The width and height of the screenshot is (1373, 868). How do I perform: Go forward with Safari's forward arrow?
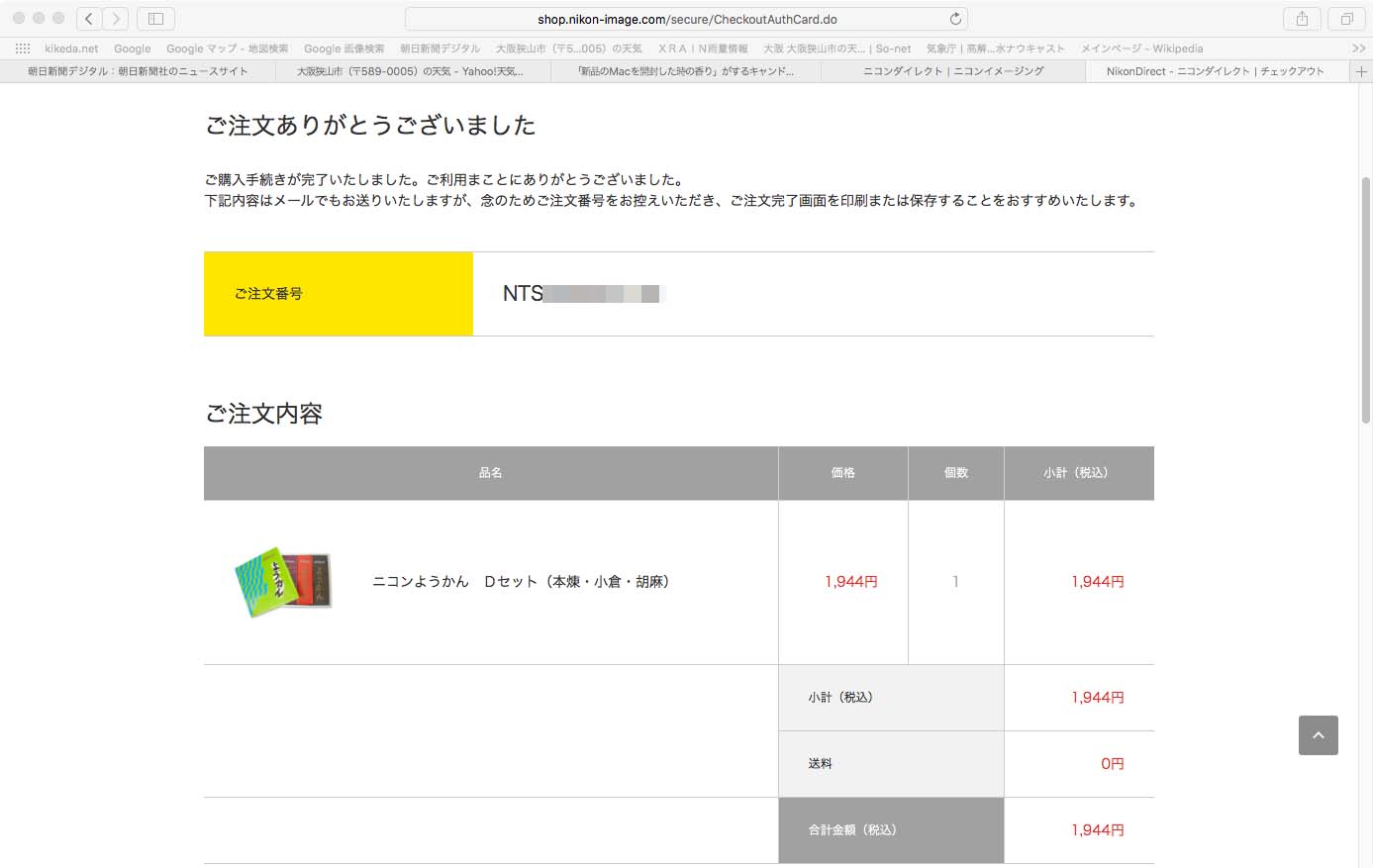pos(116,19)
